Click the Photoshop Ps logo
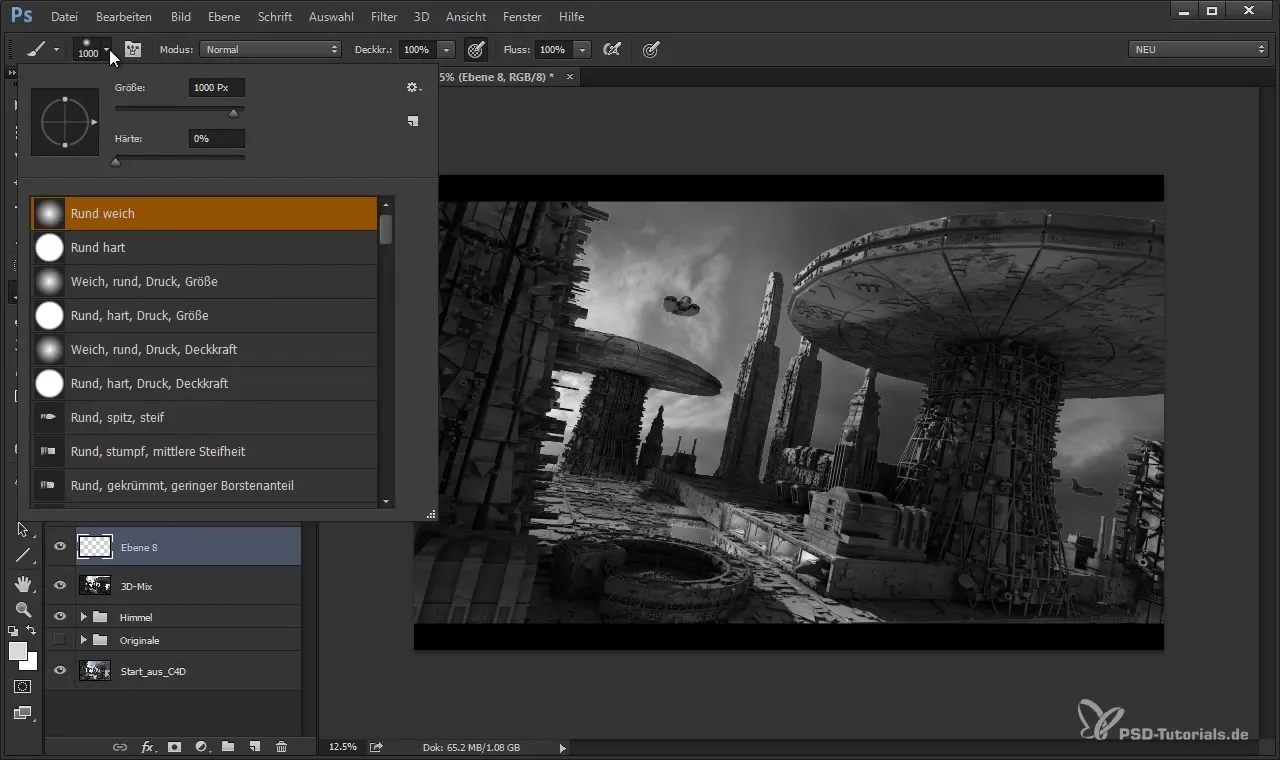1280x760 pixels. (21, 16)
